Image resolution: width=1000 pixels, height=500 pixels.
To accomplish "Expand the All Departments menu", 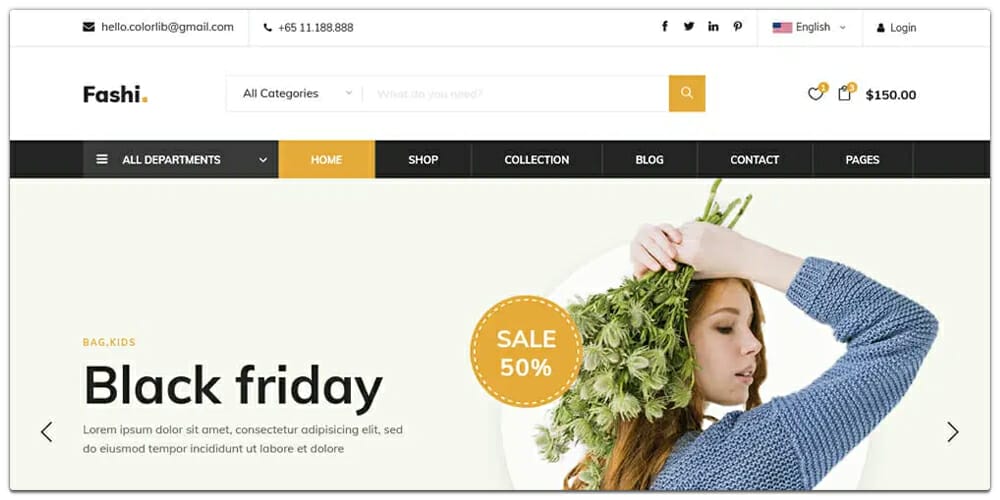I will click(180, 159).
